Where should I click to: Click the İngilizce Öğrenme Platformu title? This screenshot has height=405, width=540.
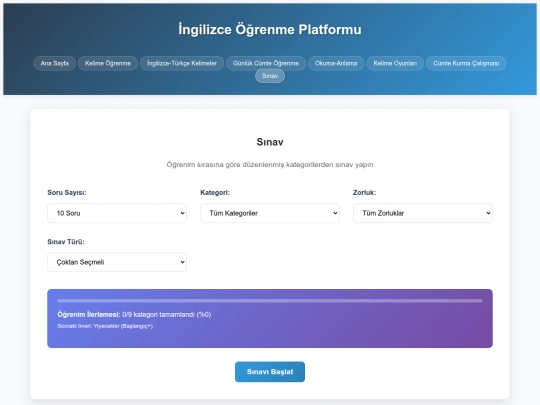[x=270, y=30]
